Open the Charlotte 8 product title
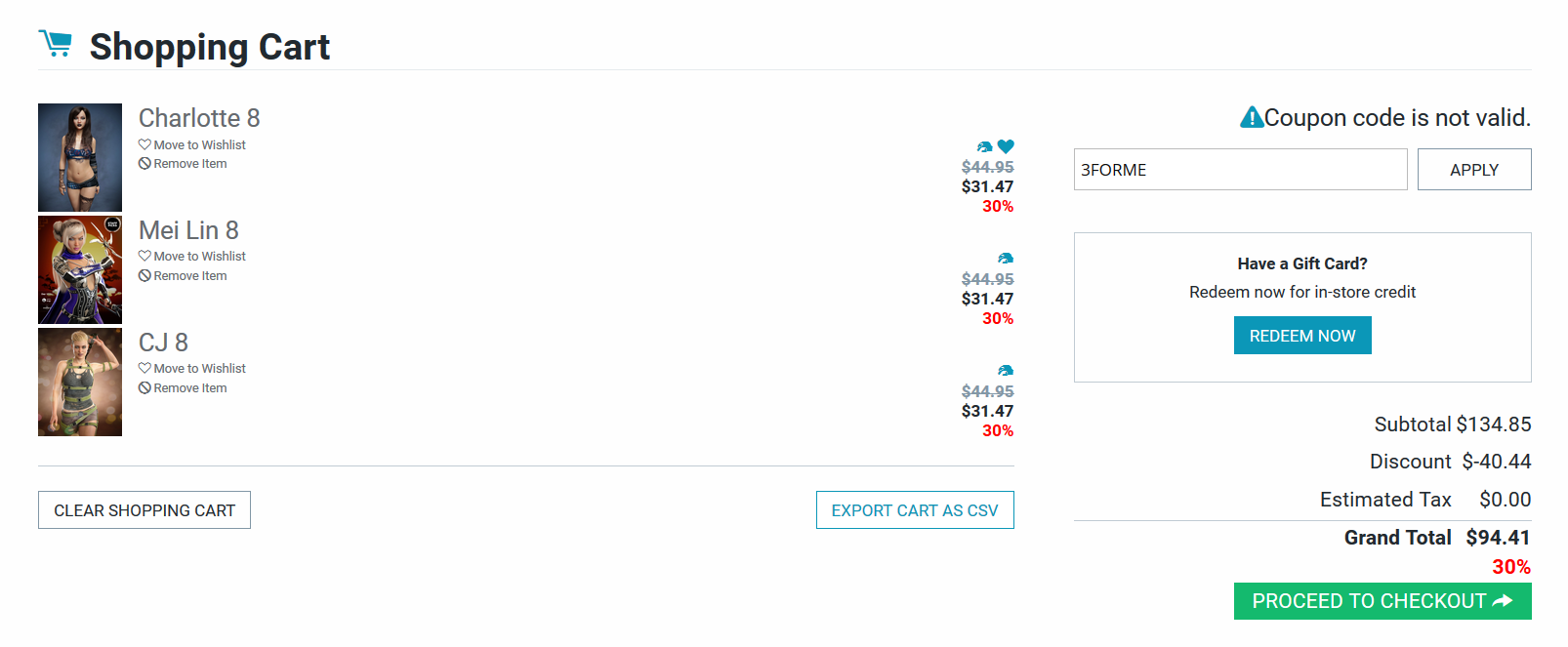The height and width of the screenshot is (647, 1568). click(x=199, y=118)
